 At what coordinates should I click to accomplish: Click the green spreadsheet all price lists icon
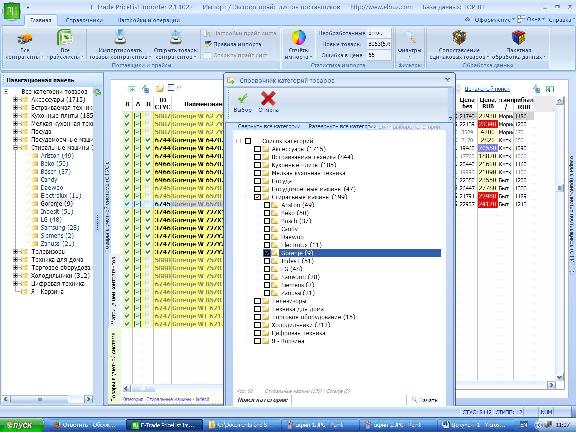(65, 38)
